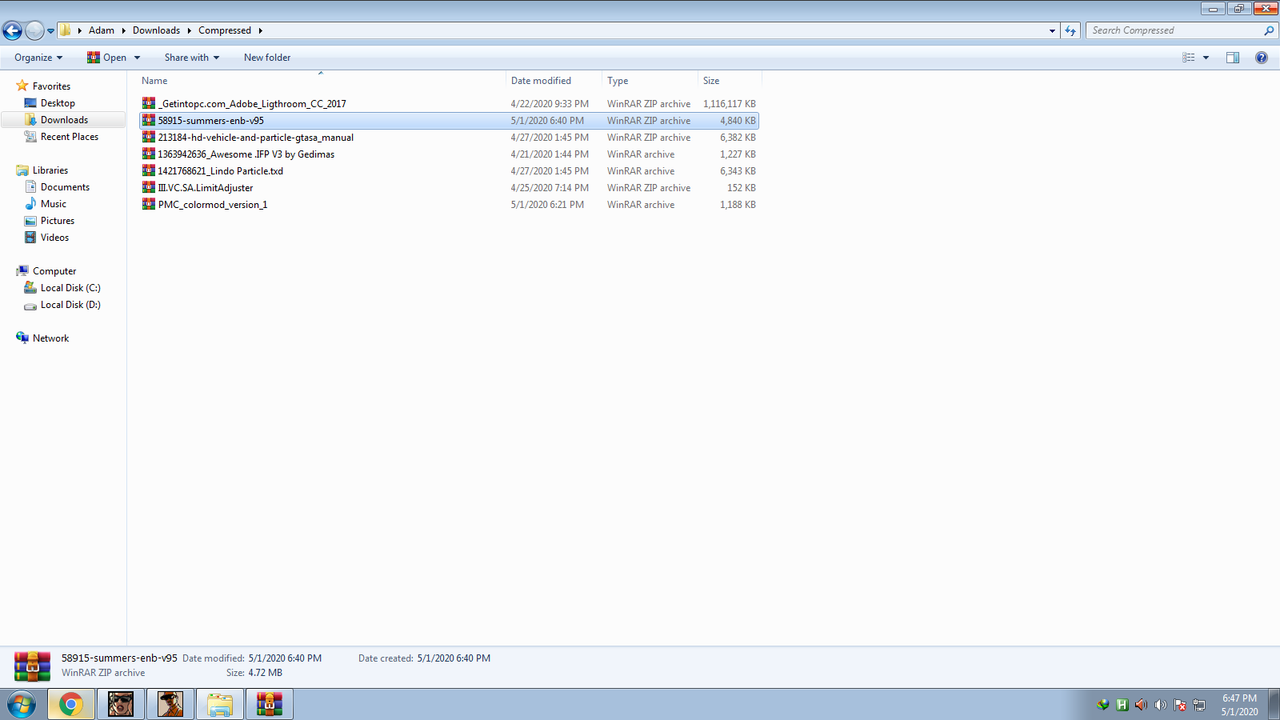The width and height of the screenshot is (1280, 720).
Task: Open Google Chrome from the taskbar
Action: (x=70, y=705)
